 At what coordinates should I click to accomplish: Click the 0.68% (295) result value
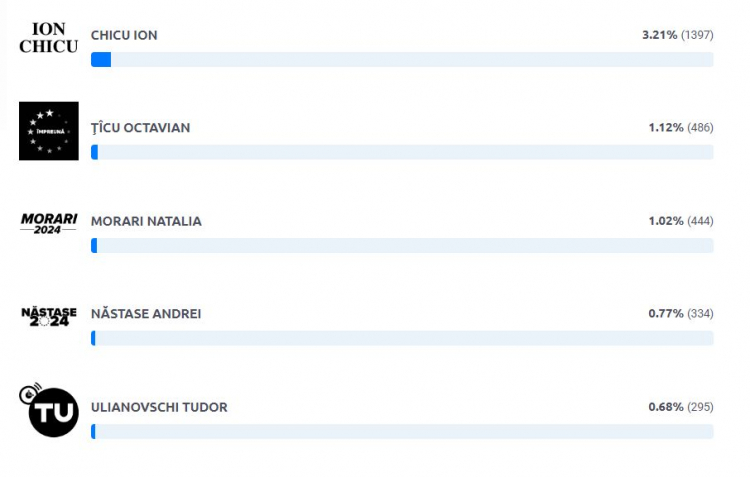click(681, 407)
